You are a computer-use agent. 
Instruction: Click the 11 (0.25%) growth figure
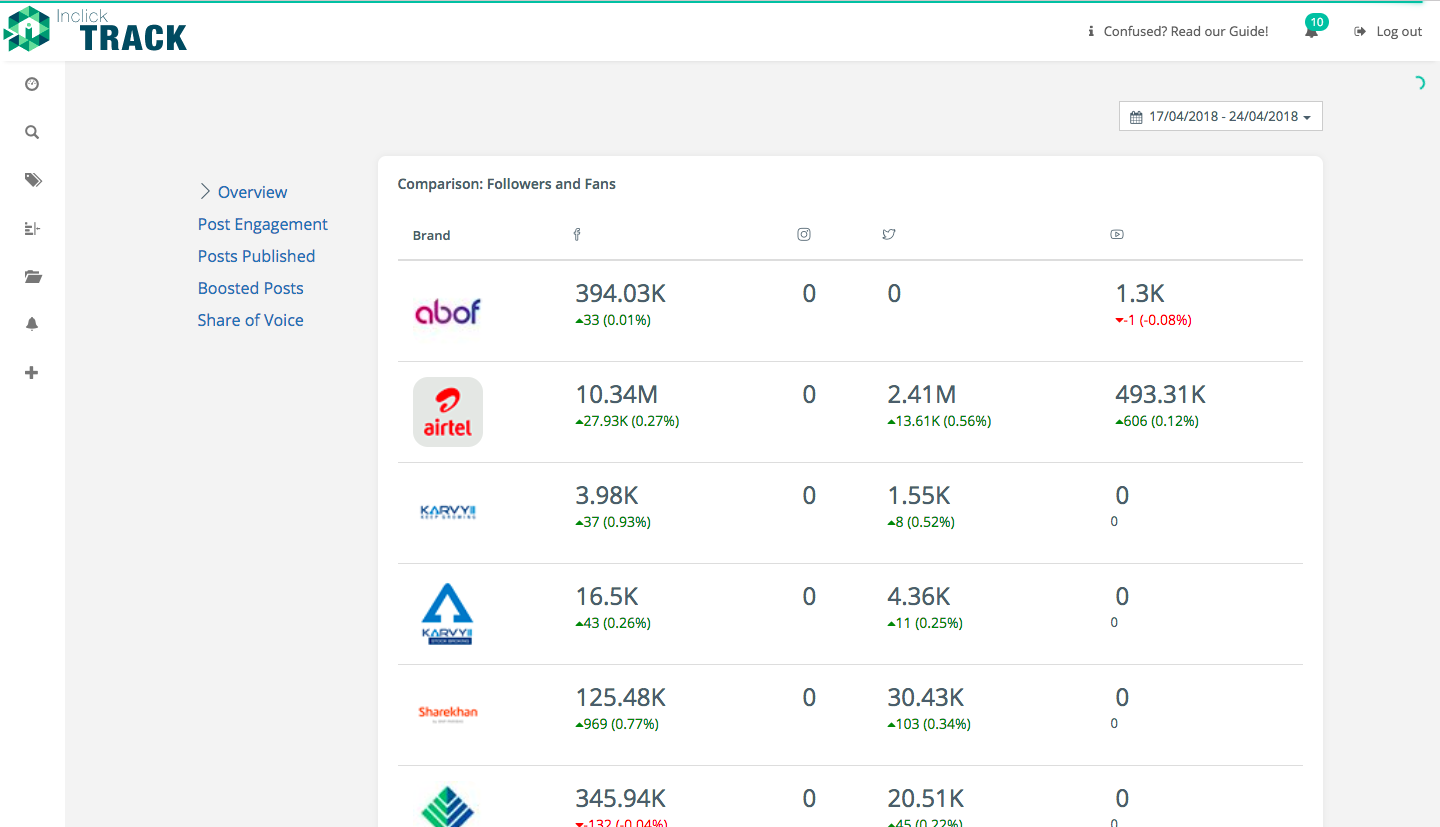point(926,623)
